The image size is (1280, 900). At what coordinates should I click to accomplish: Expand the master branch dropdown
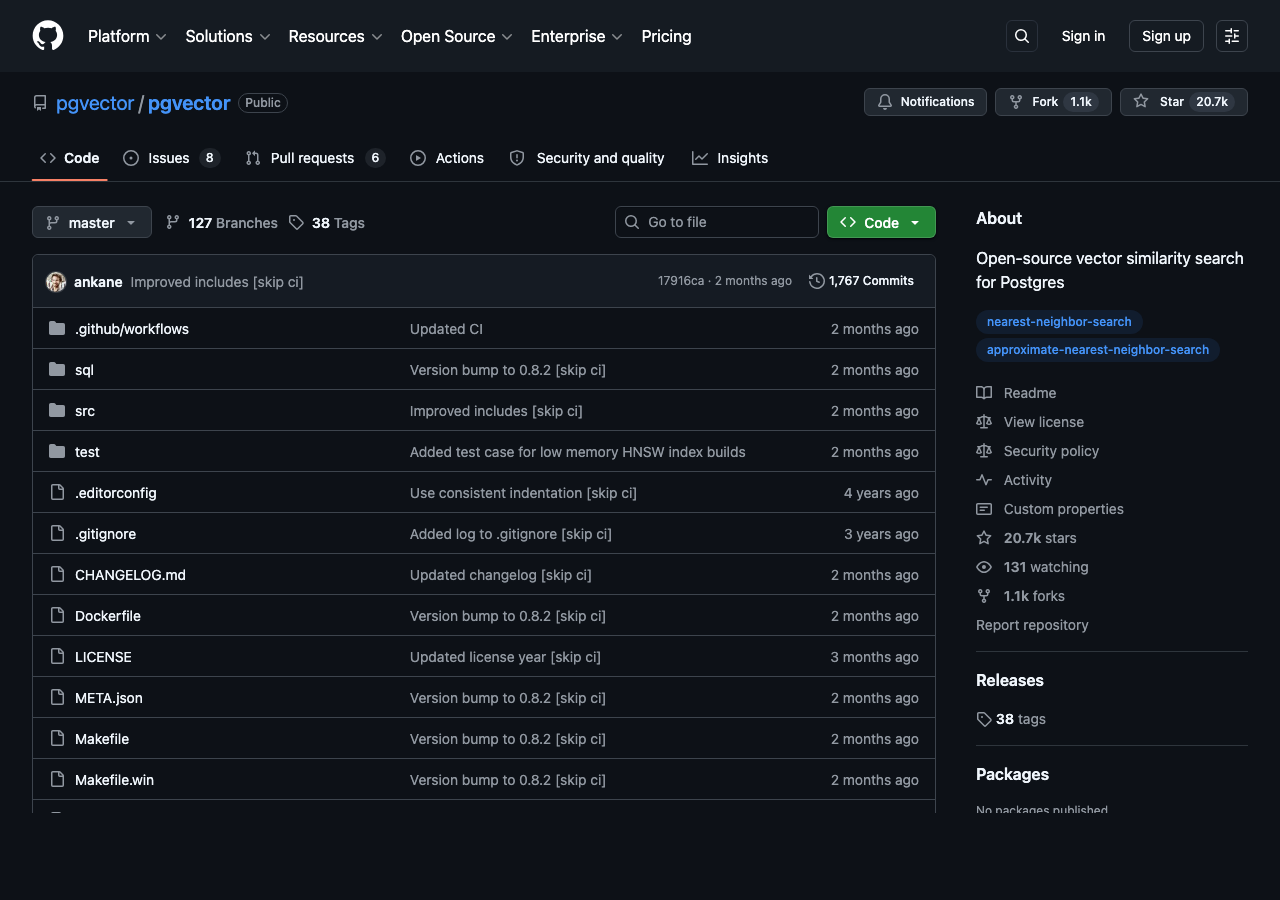(91, 222)
